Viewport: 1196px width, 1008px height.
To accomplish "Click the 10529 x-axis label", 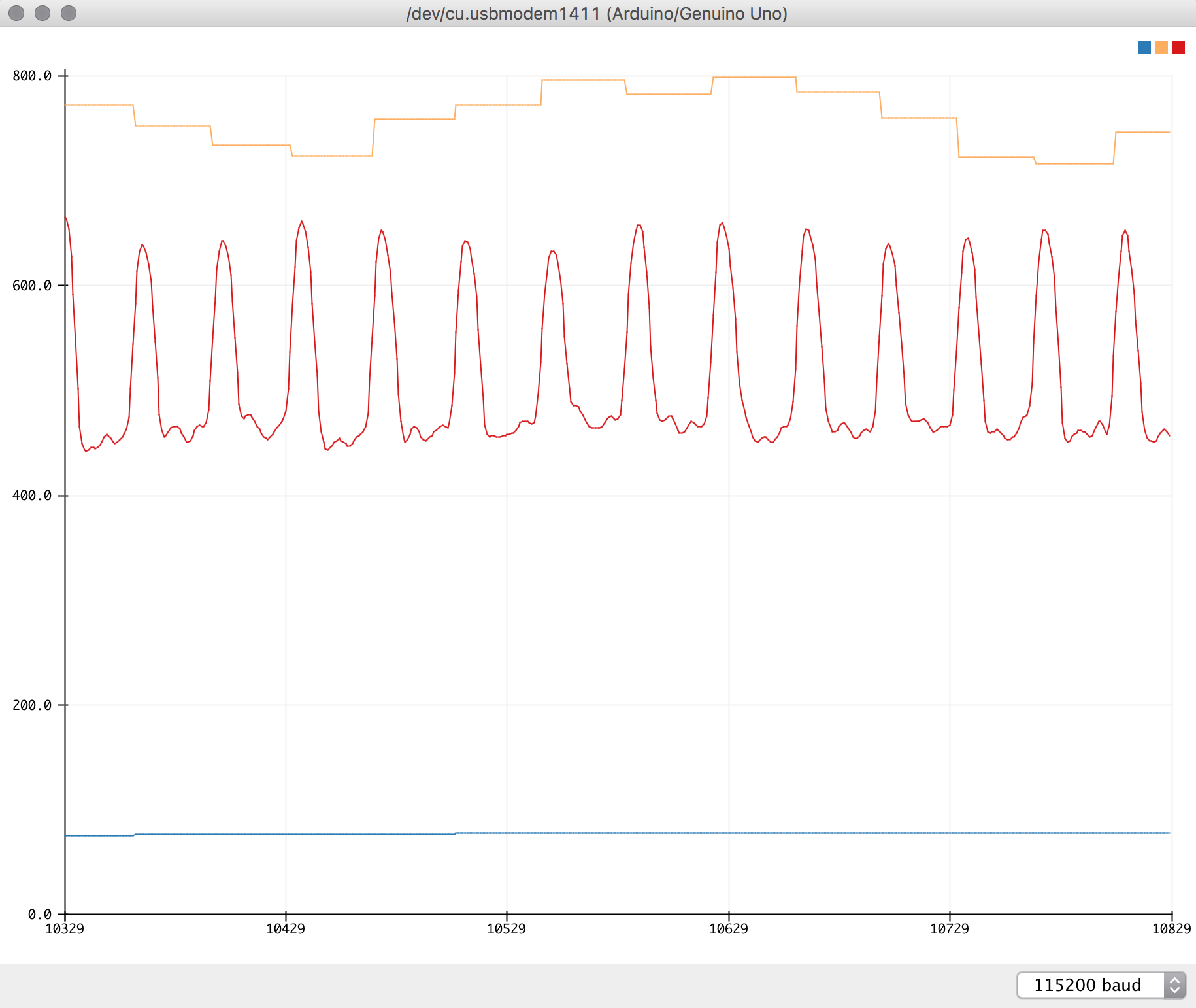I will coord(507,929).
